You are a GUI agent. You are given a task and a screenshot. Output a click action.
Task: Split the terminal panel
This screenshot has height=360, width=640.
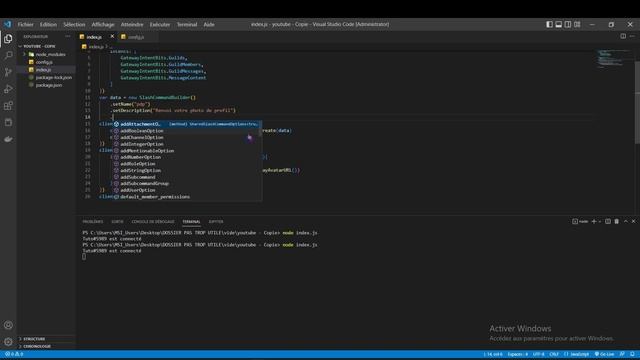[x=608, y=221]
